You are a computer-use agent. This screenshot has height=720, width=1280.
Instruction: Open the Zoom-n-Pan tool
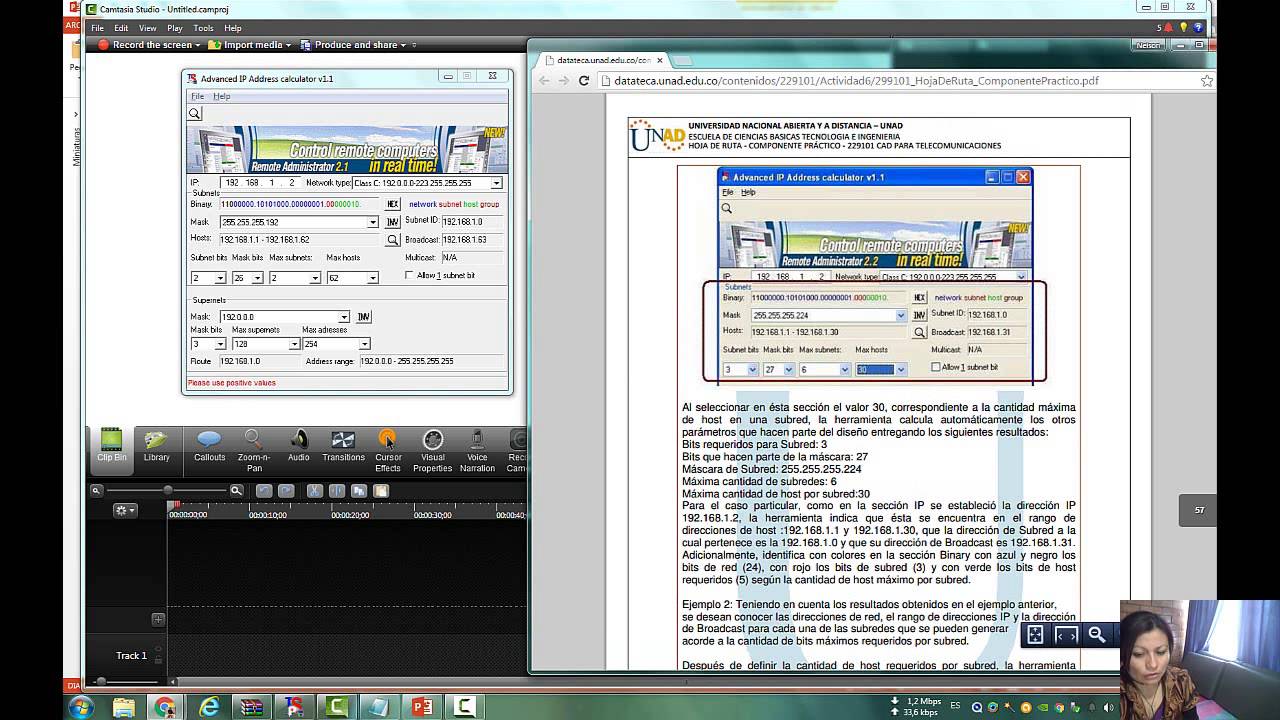pos(254,451)
